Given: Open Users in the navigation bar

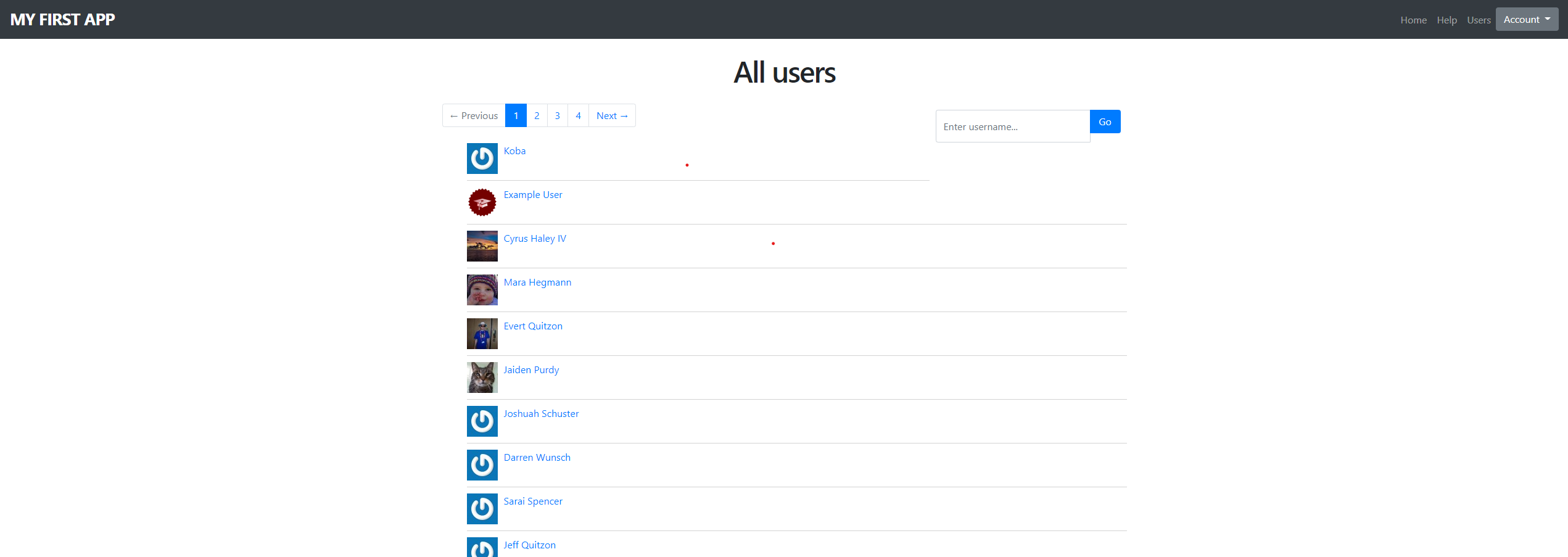Looking at the screenshot, I should [1479, 20].
